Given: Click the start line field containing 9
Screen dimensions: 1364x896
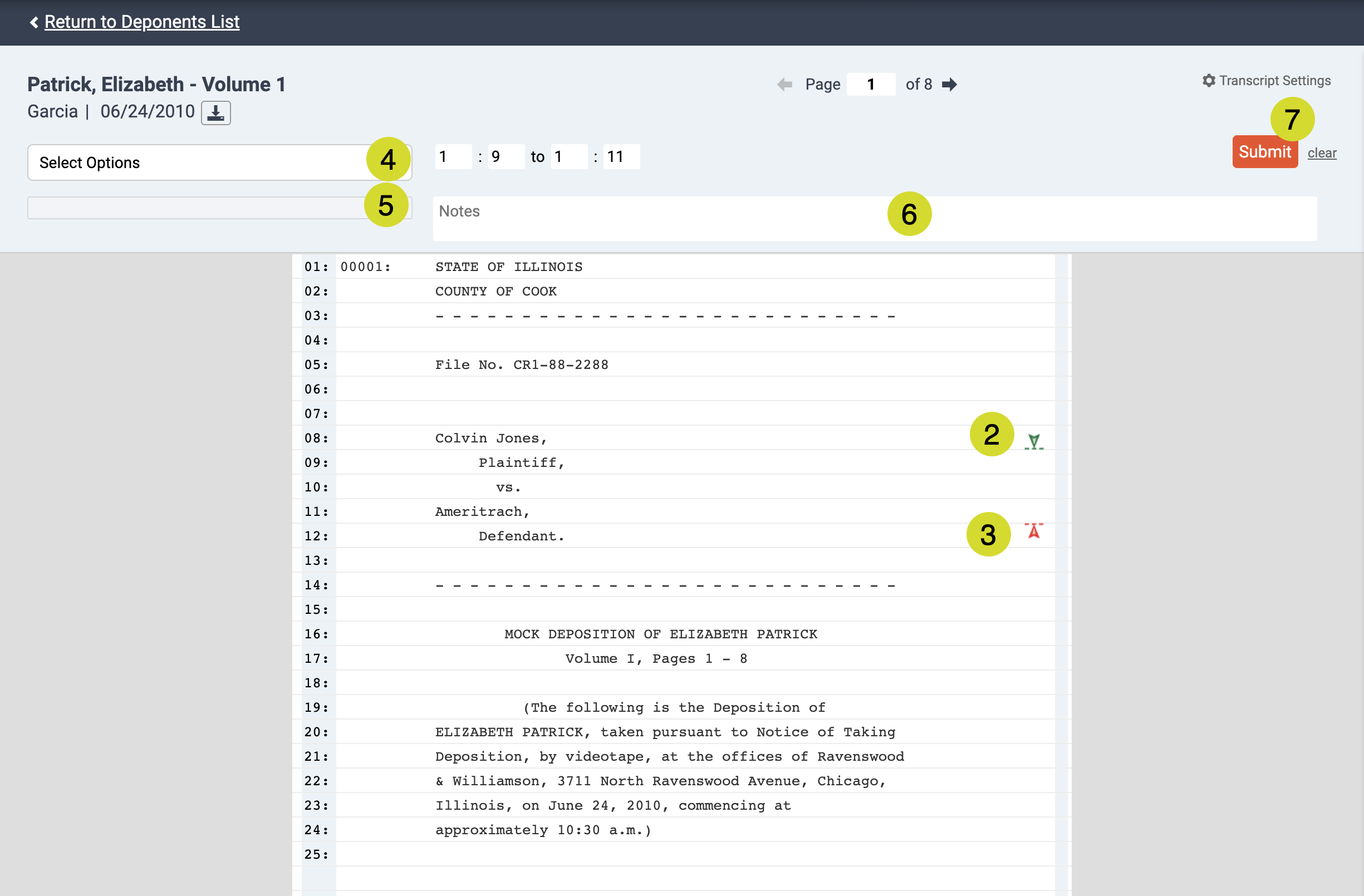Looking at the screenshot, I should (506, 156).
